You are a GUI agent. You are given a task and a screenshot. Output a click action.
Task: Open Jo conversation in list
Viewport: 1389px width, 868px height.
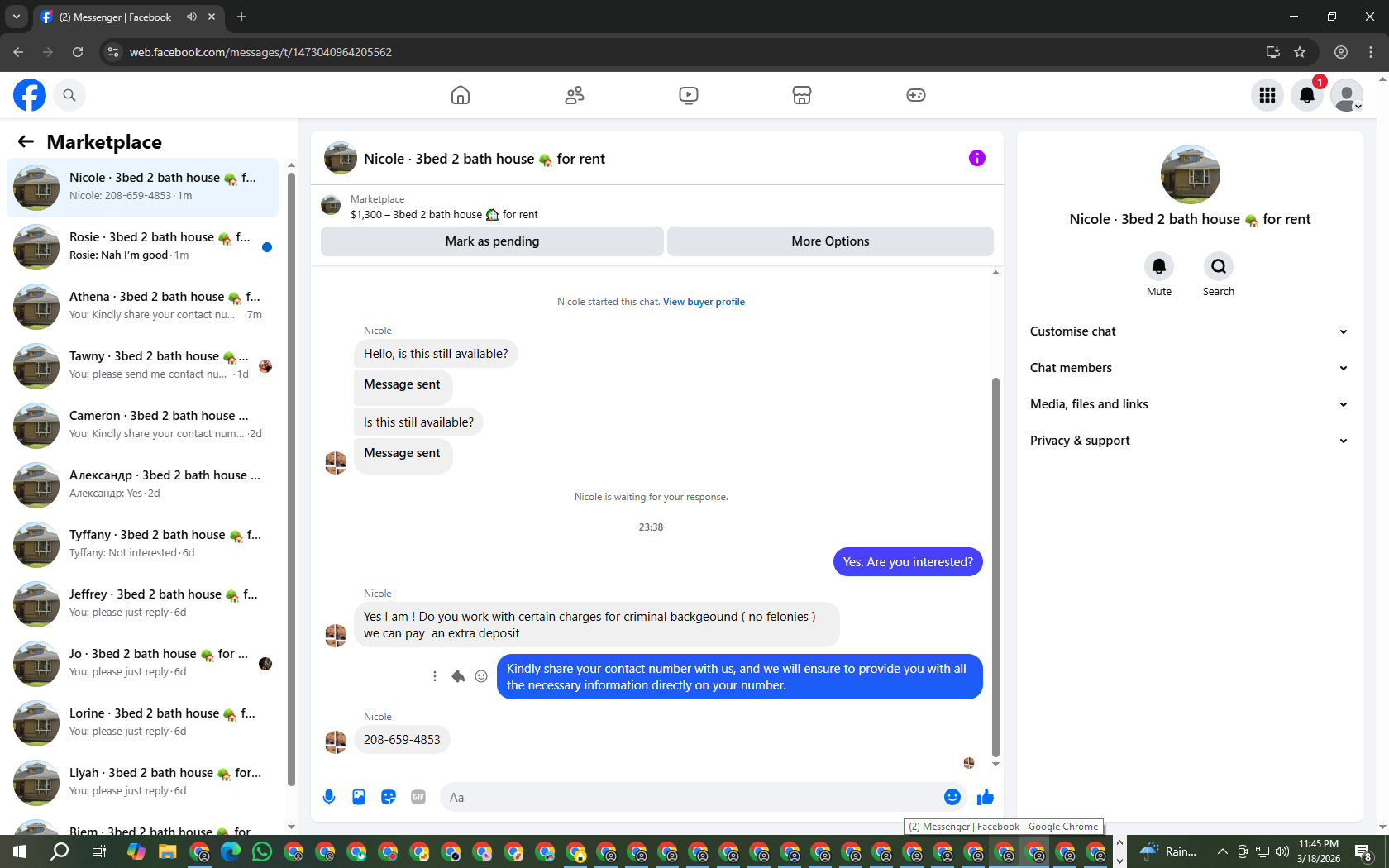(142, 664)
